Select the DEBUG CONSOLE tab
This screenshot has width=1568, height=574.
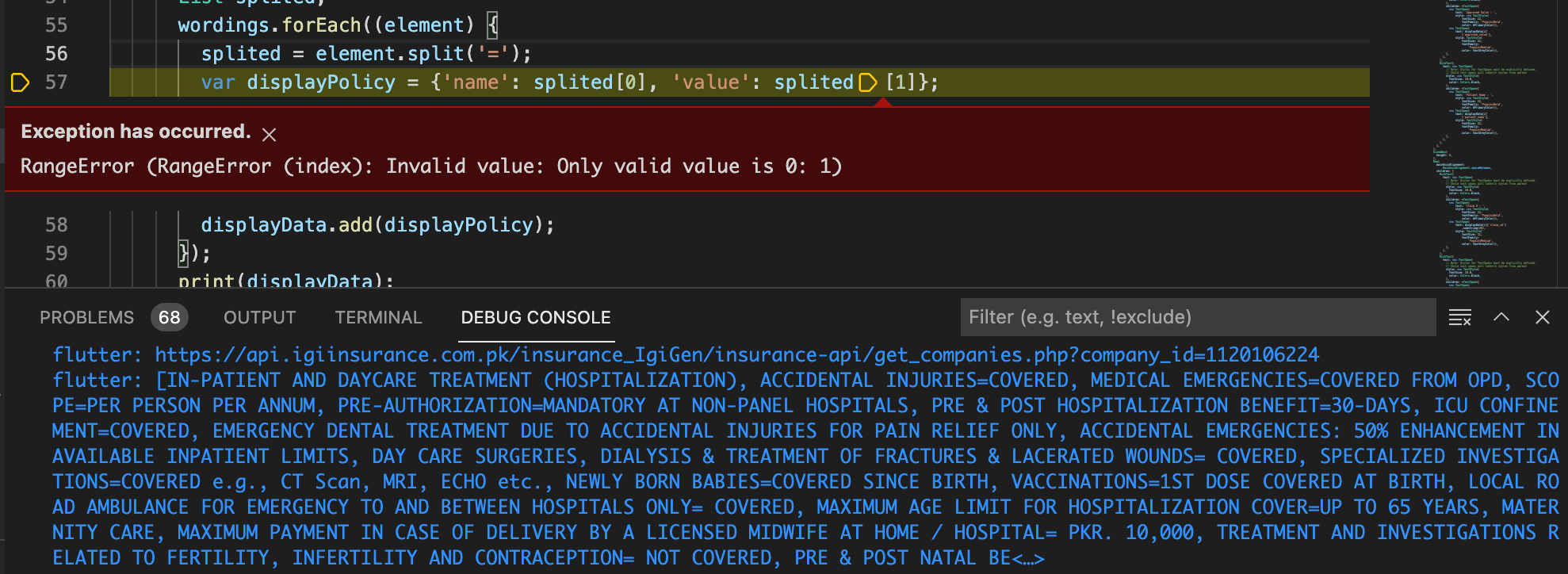coord(536,318)
